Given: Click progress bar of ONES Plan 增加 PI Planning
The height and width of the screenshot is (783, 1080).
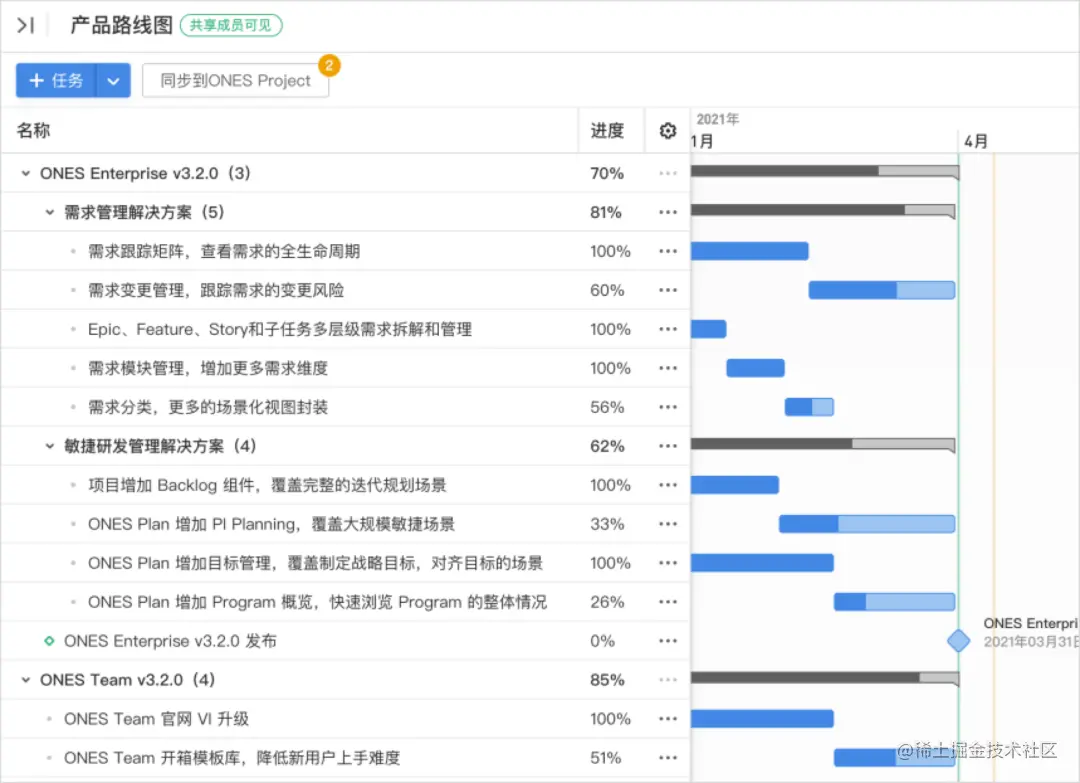Looking at the screenshot, I should pos(866,524).
